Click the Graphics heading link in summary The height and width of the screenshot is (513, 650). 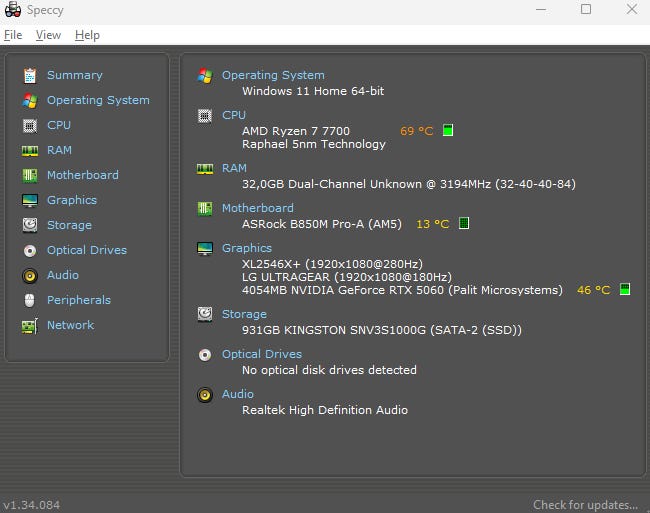point(247,248)
